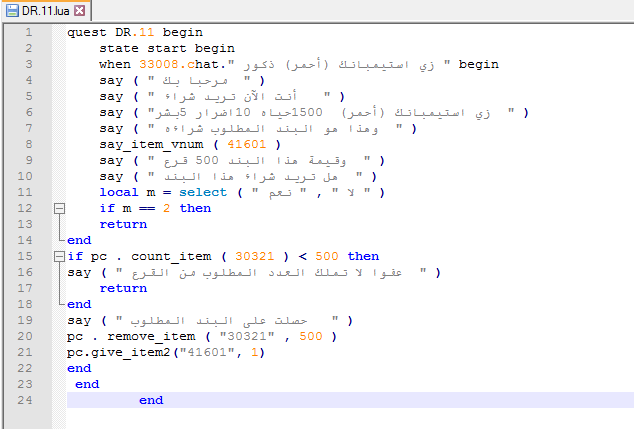
Task: Click the 'local' keyword on line 11
Action: pyautogui.click(x=119, y=192)
